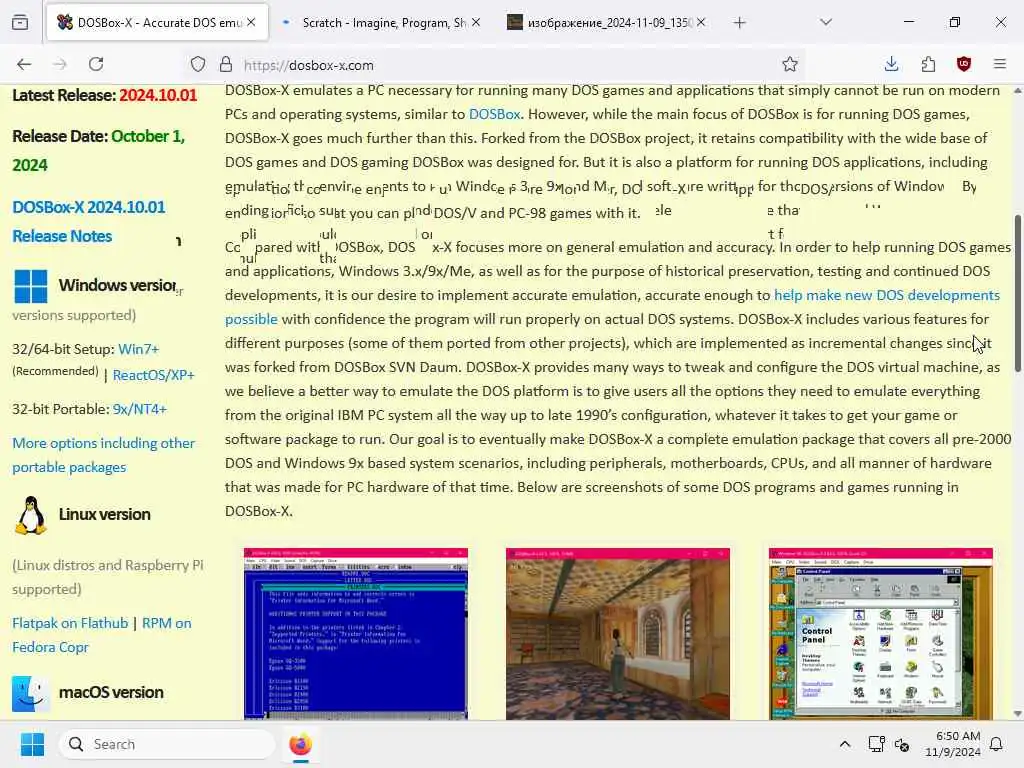This screenshot has width=1024, height=768.
Task: Switch to the изображение_2024-11-09 tab
Action: tap(607, 23)
